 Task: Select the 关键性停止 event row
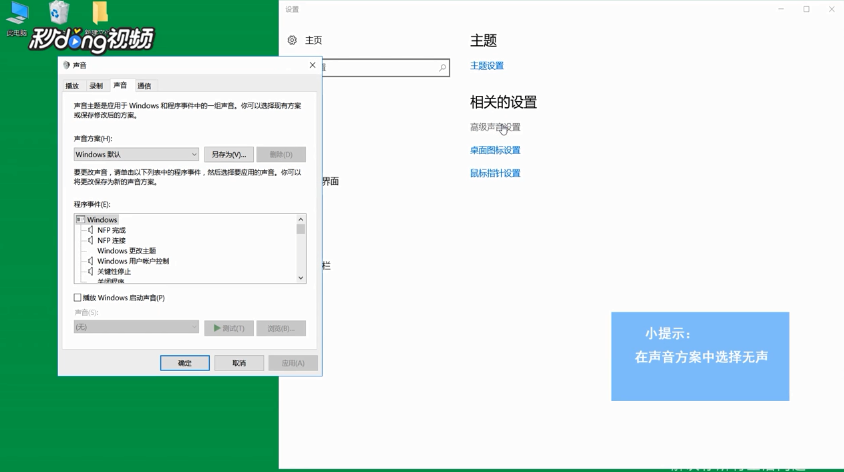(114, 271)
